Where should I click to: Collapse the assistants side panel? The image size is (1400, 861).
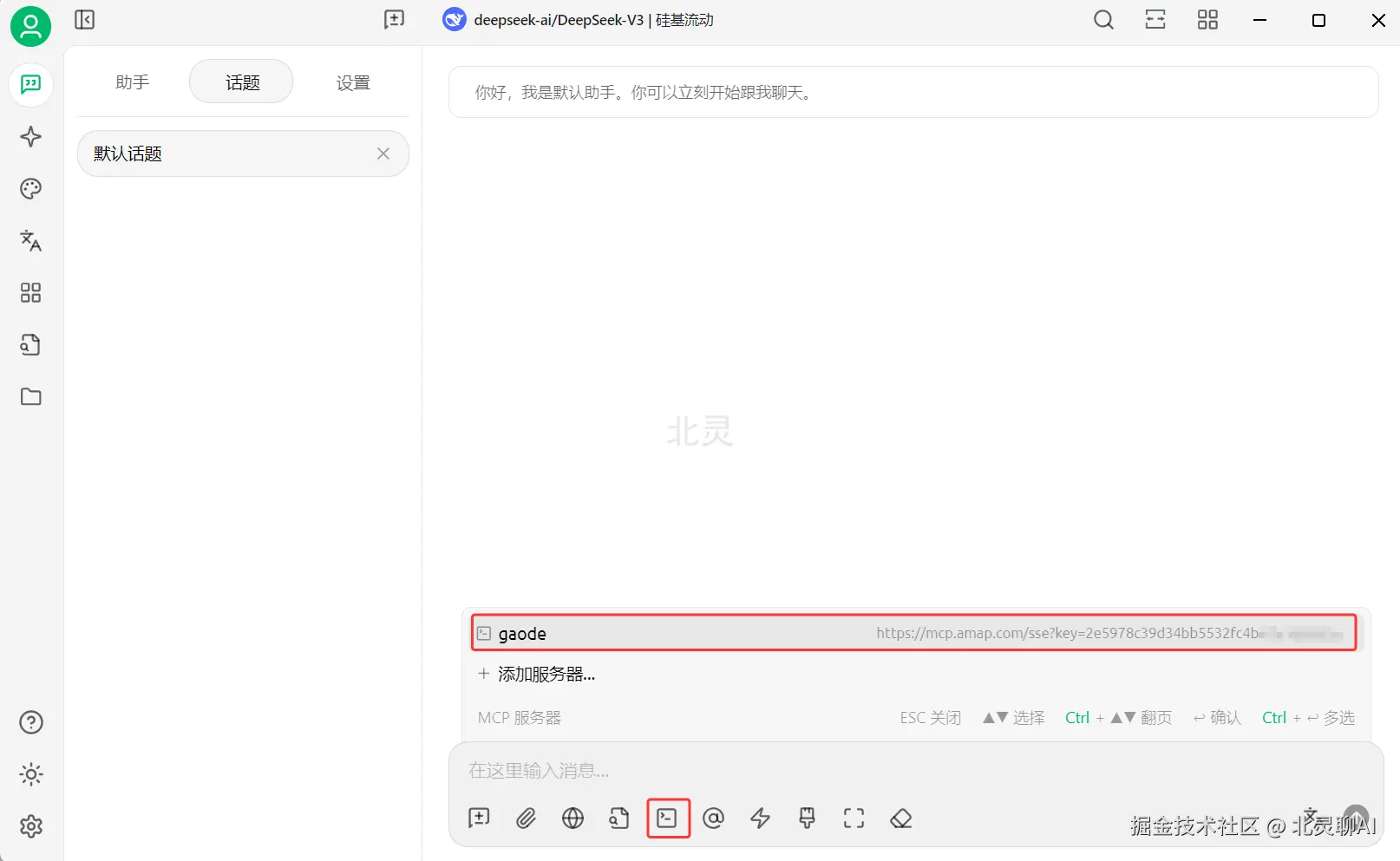pos(84,20)
